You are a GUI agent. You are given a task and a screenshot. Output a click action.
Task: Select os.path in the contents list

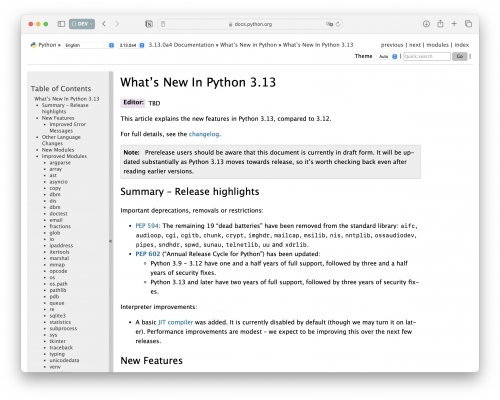click(x=58, y=284)
